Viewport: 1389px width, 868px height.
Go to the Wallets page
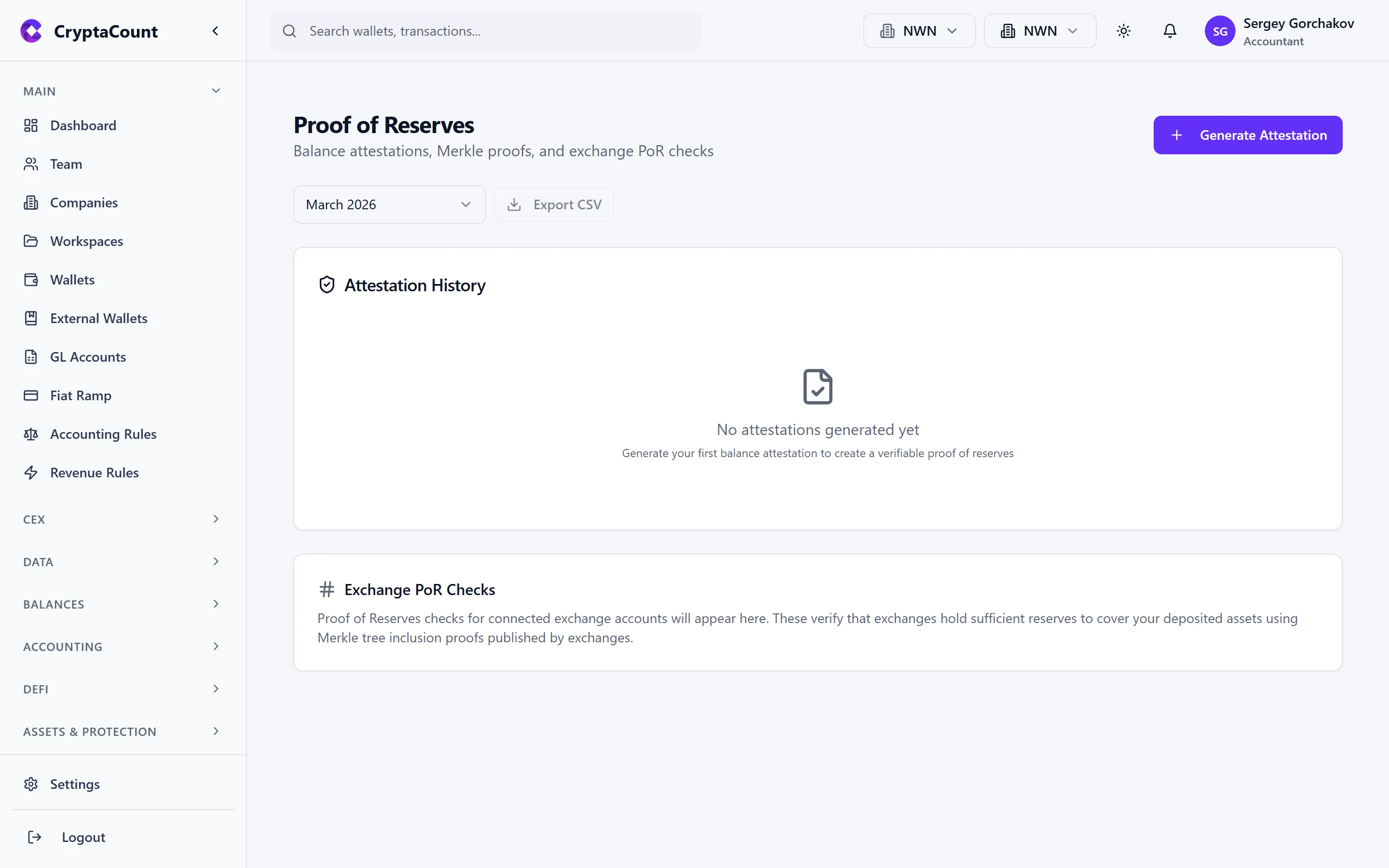click(x=72, y=280)
